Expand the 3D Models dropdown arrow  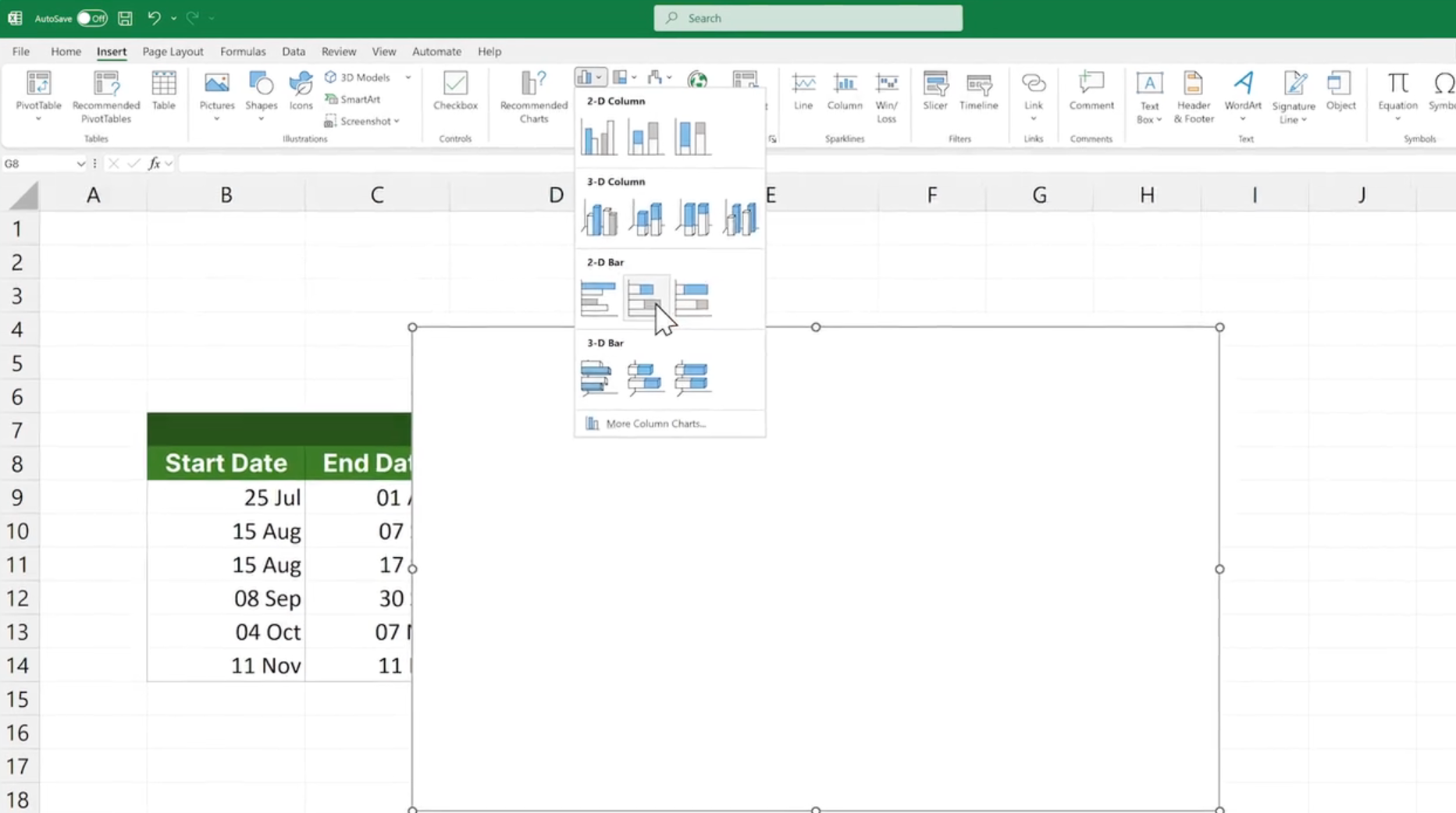click(408, 77)
